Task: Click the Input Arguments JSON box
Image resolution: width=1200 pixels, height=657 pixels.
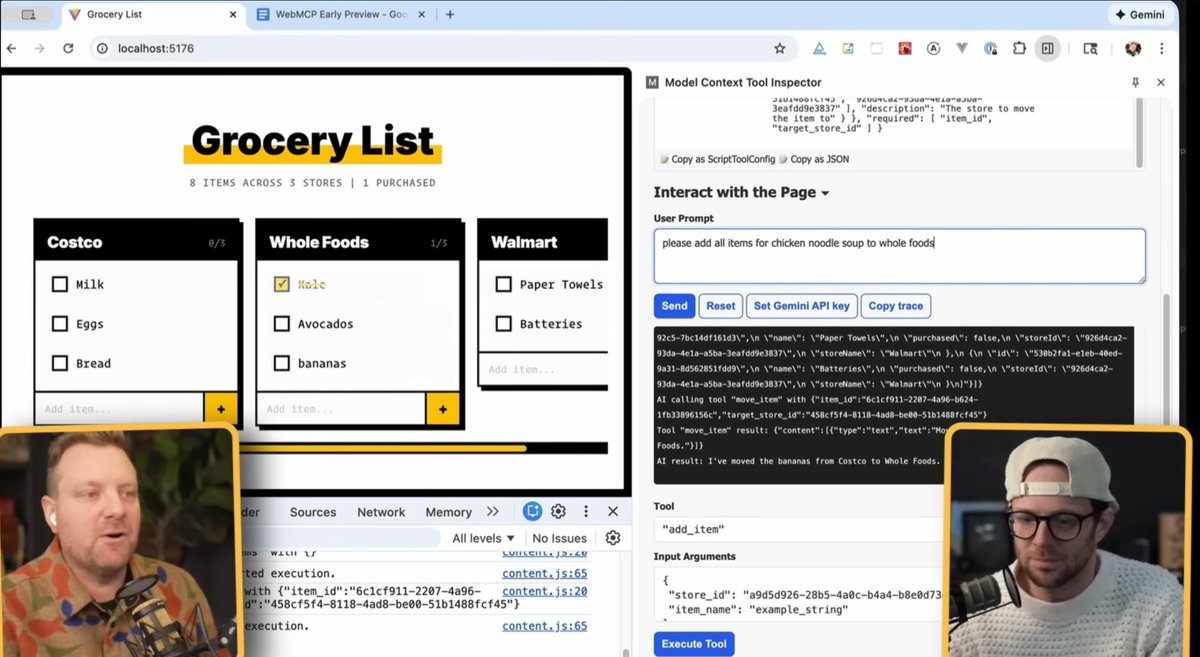Action: click(800, 595)
